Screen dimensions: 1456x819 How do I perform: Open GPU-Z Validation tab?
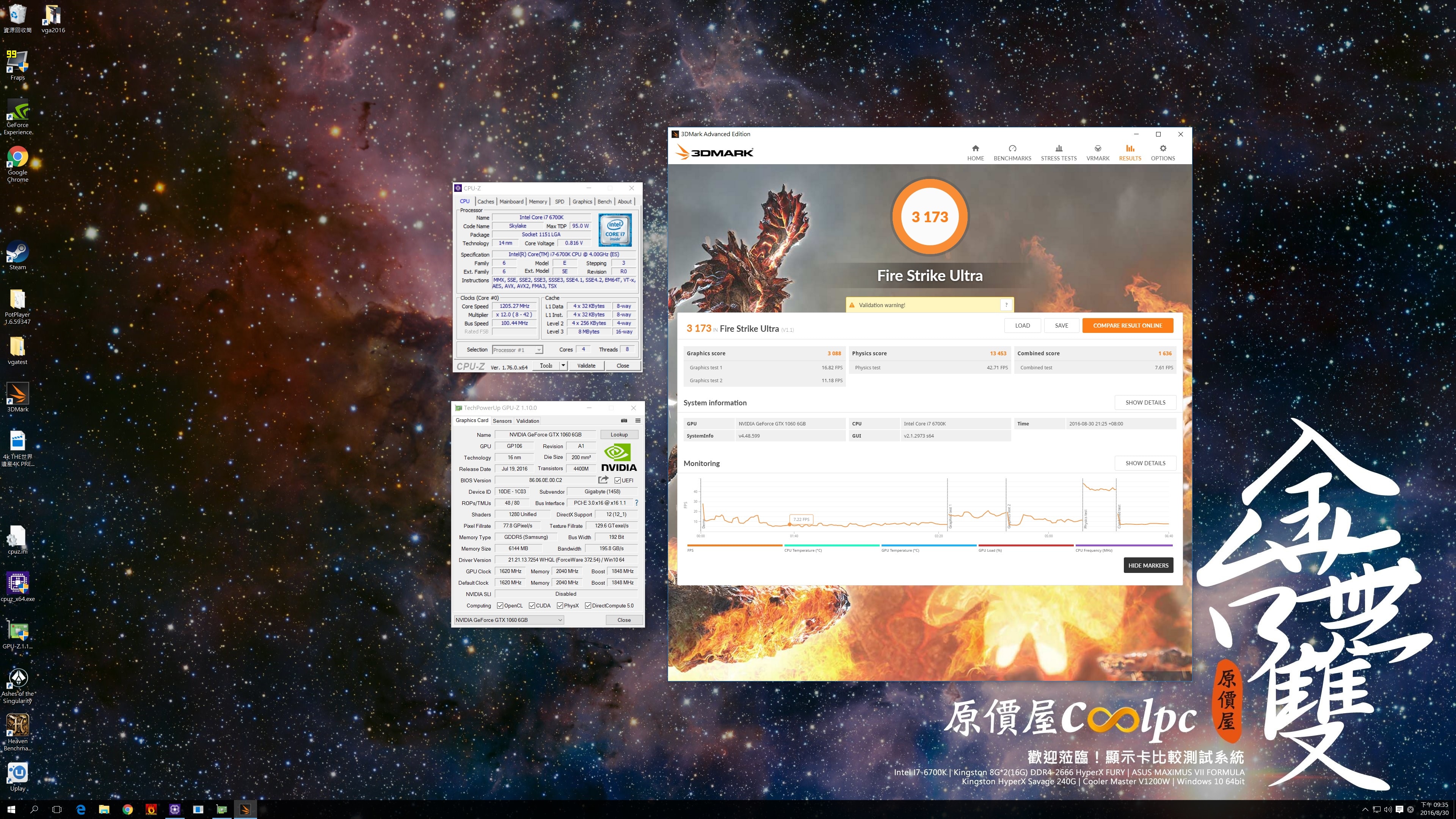coord(527,420)
